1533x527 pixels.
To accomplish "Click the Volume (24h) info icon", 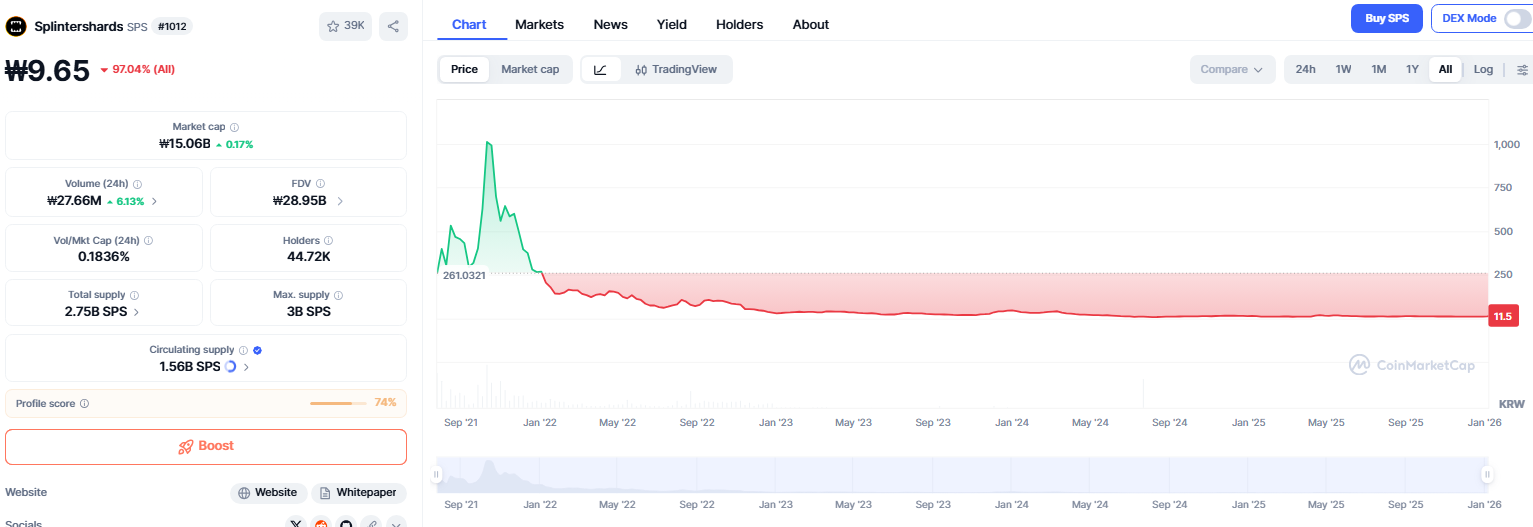I will [x=138, y=184].
